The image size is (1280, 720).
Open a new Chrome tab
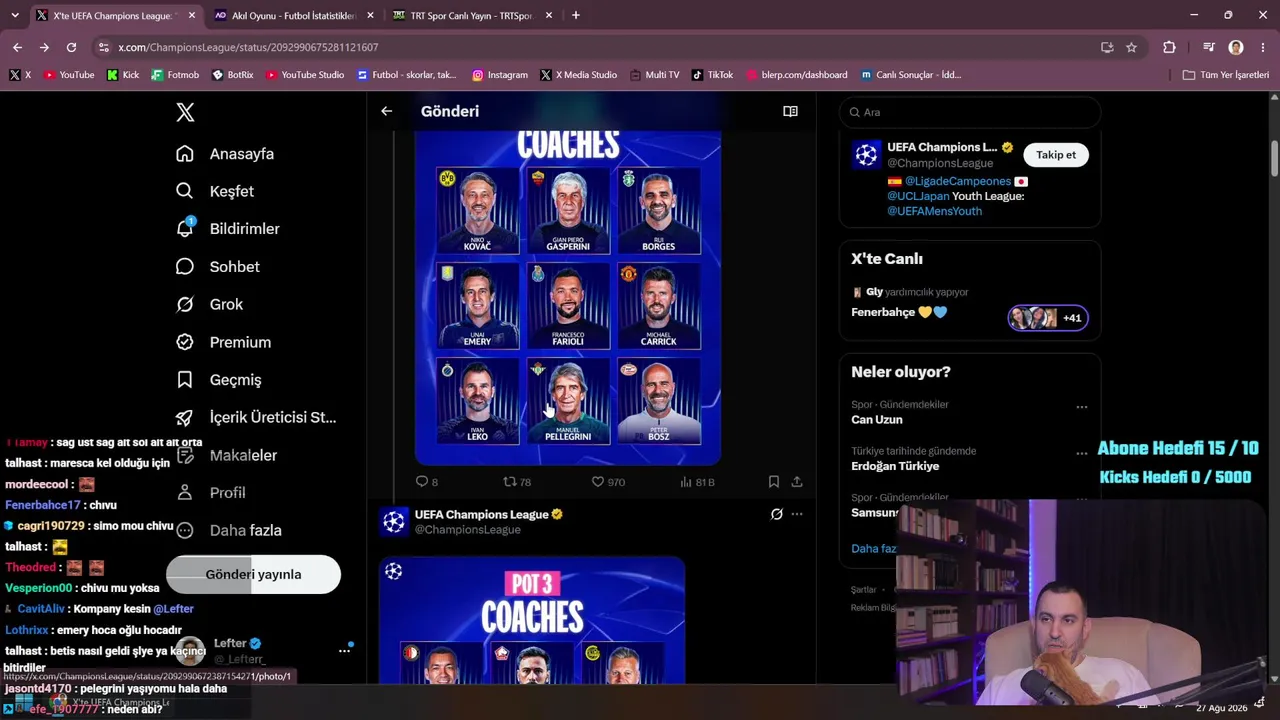(x=576, y=15)
